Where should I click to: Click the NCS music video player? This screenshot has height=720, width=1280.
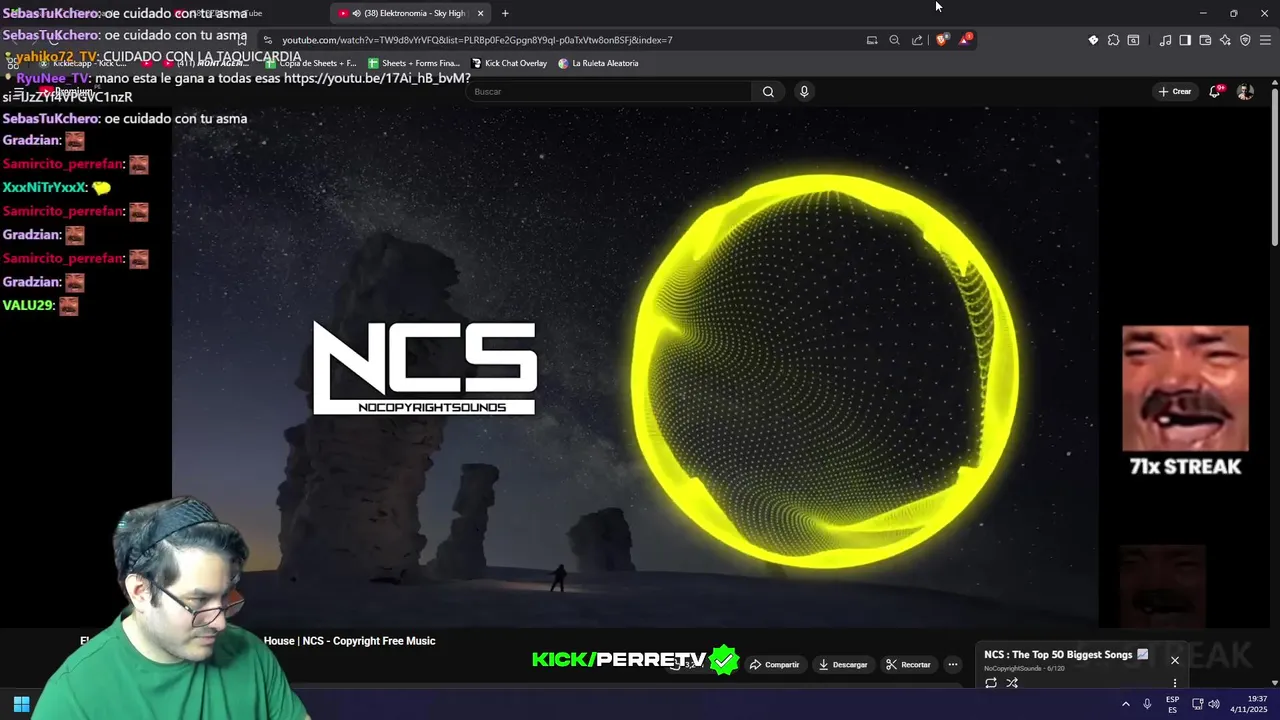click(x=635, y=367)
